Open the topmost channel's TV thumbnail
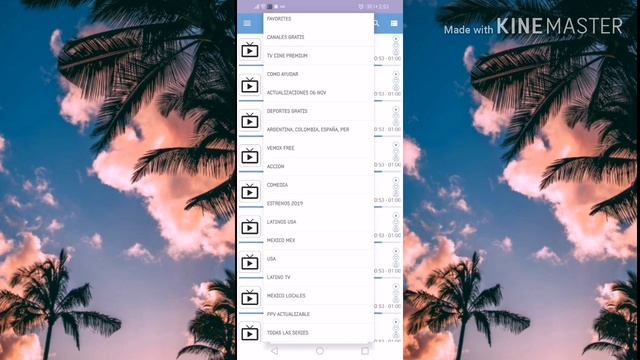The height and width of the screenshot is (360, 640). (x=250, y=50)
